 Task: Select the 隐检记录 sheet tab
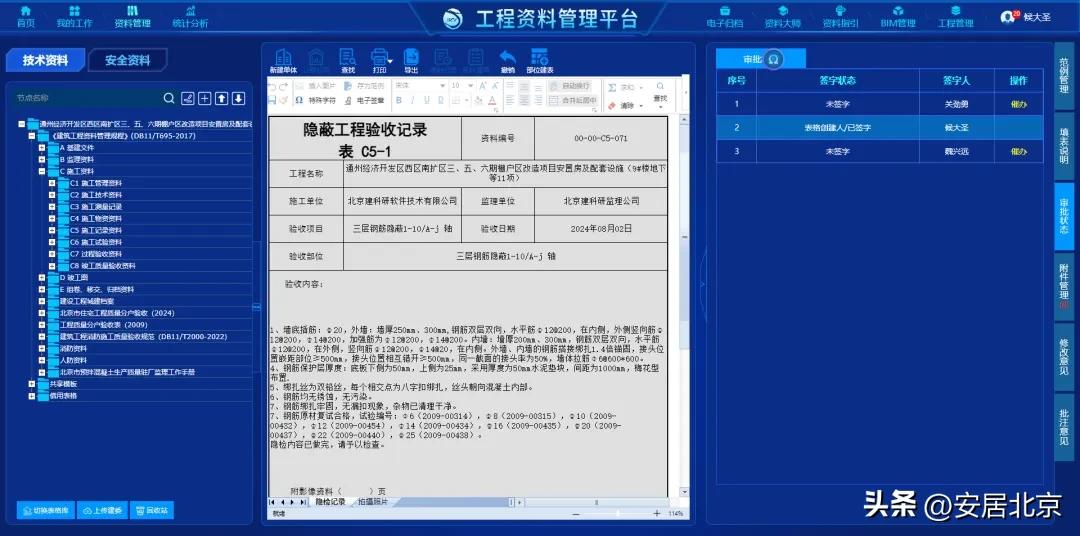(331, 502)
